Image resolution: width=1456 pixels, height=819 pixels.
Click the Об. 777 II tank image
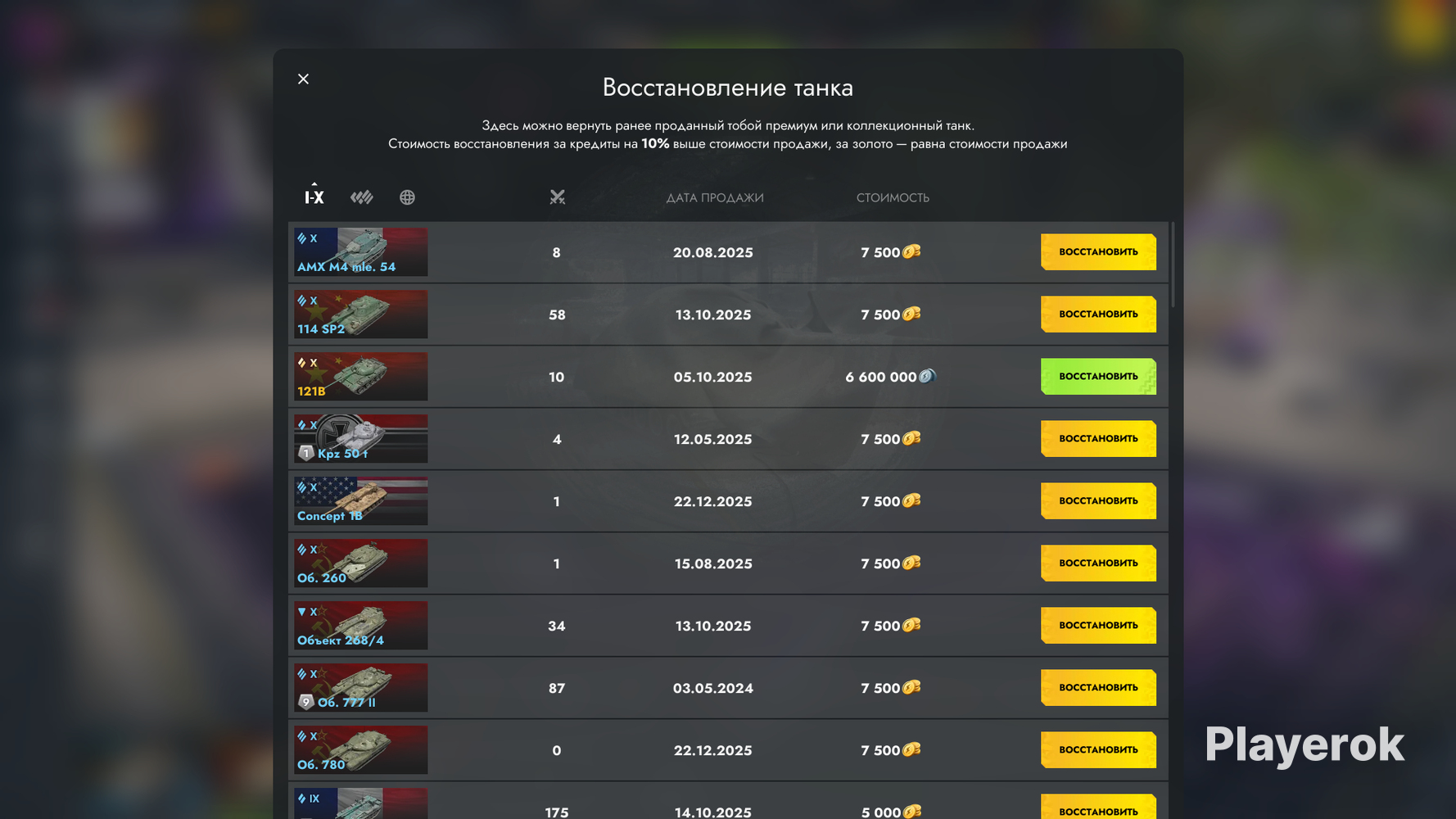361,687
